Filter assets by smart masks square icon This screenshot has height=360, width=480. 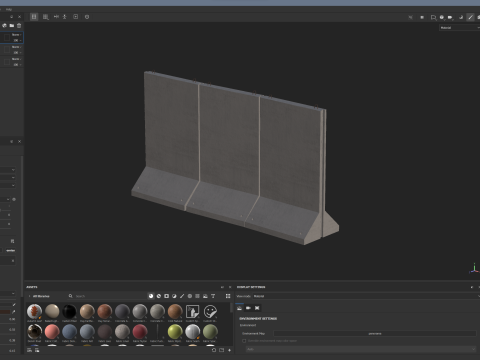[166, 296]
